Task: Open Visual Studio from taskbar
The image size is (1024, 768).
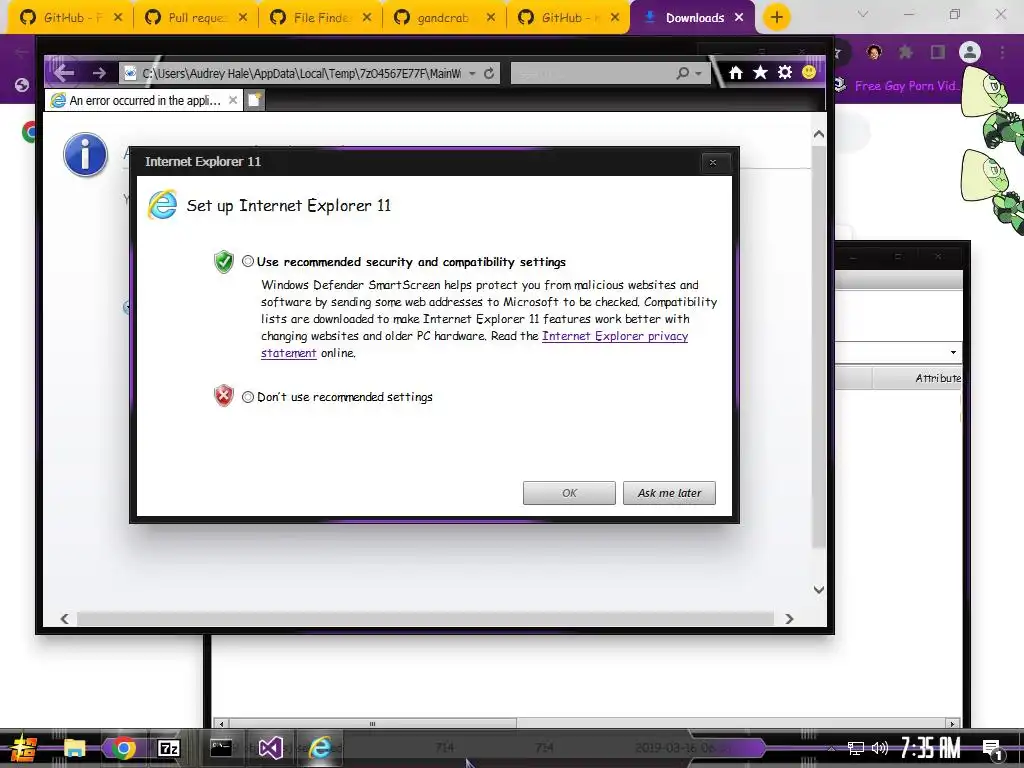Action: pyautogui.click(x=270, y=748)
